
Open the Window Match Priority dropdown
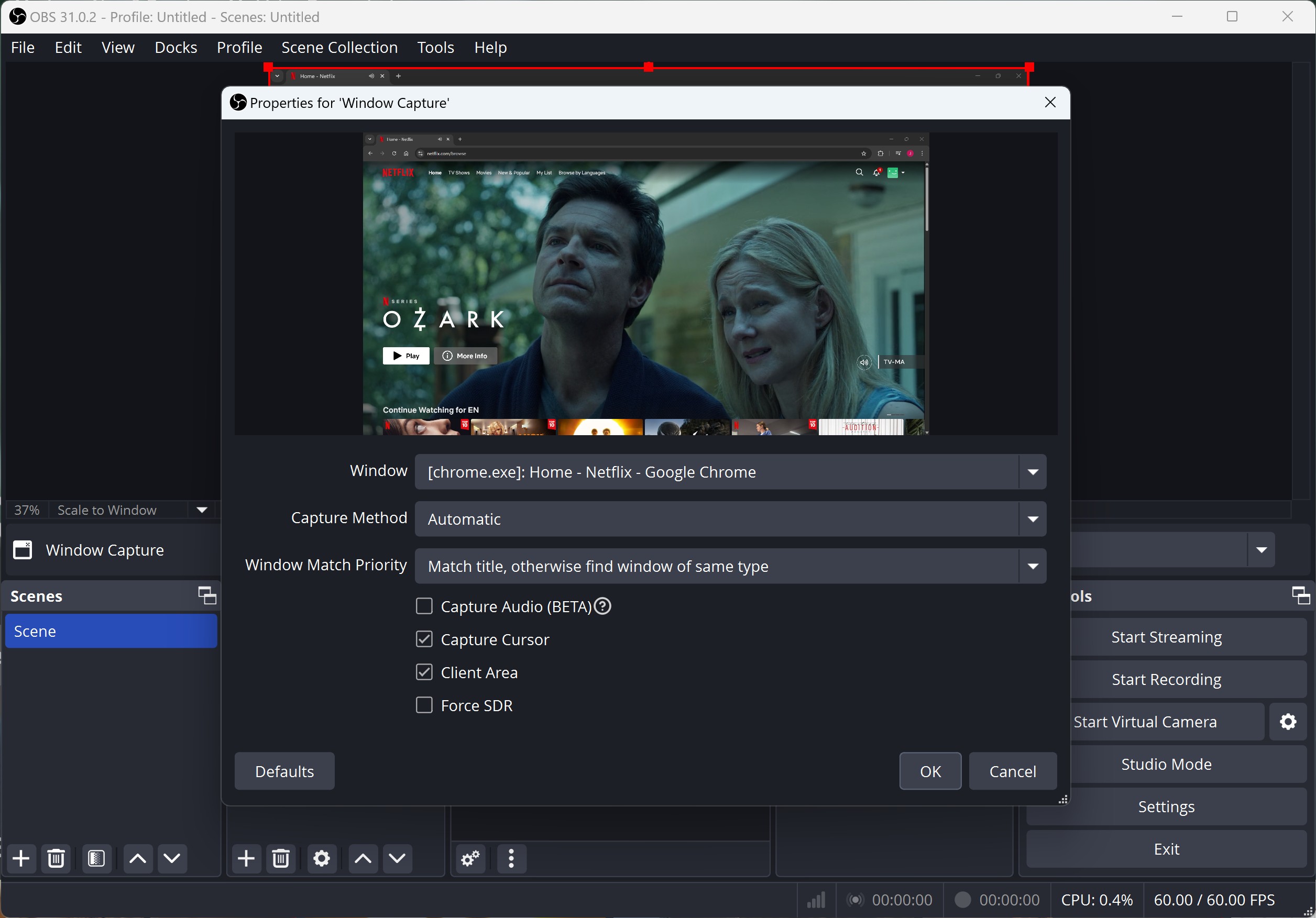pos(730,566)
